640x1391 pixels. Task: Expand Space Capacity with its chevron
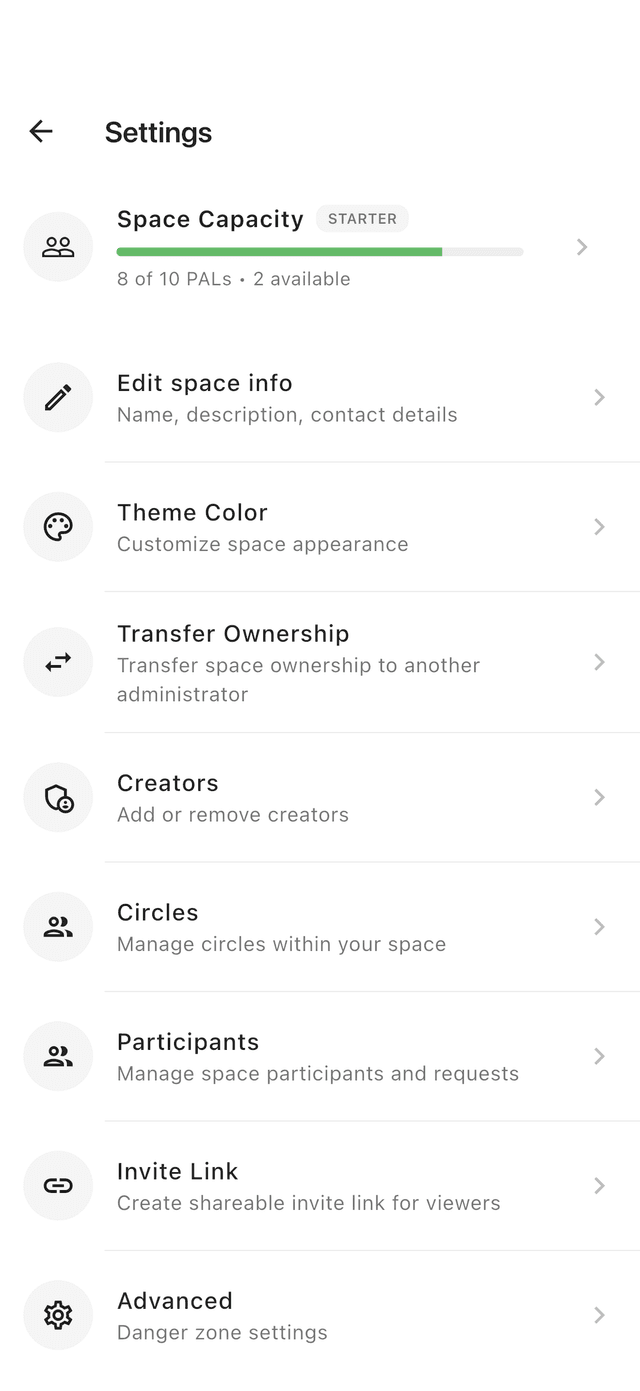(582, 247)
